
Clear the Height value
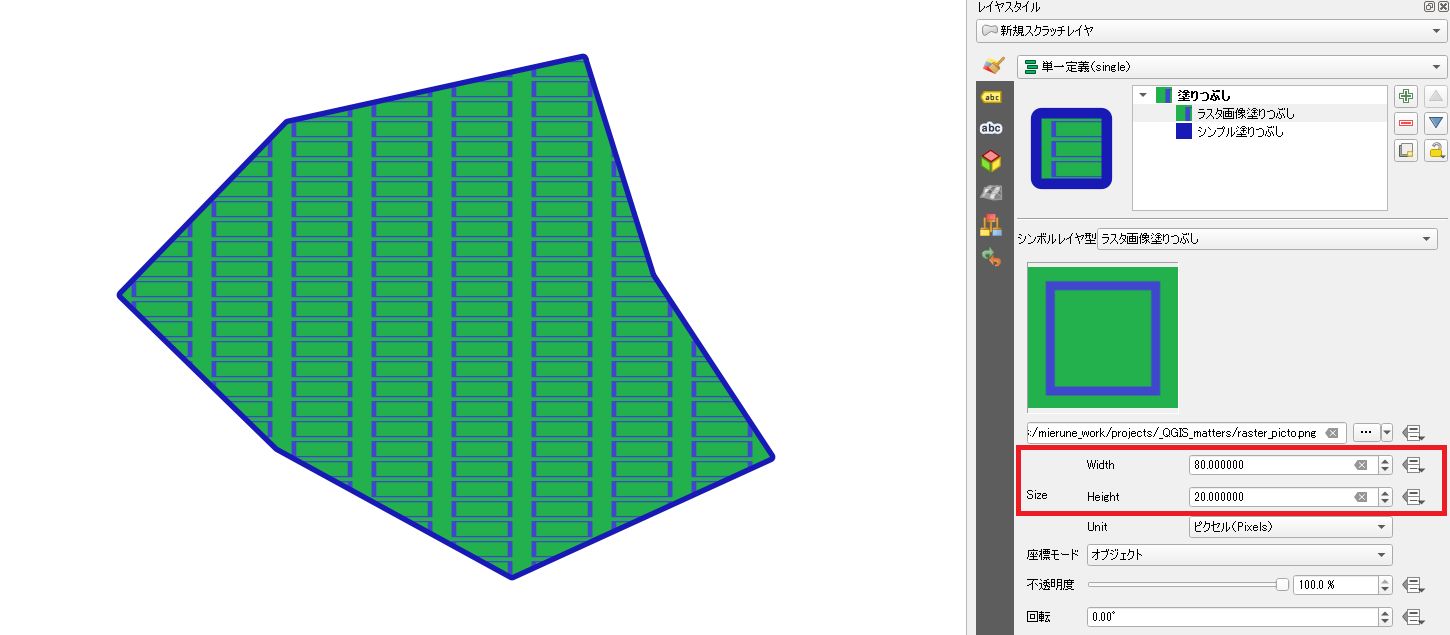tap(1361, 497)
